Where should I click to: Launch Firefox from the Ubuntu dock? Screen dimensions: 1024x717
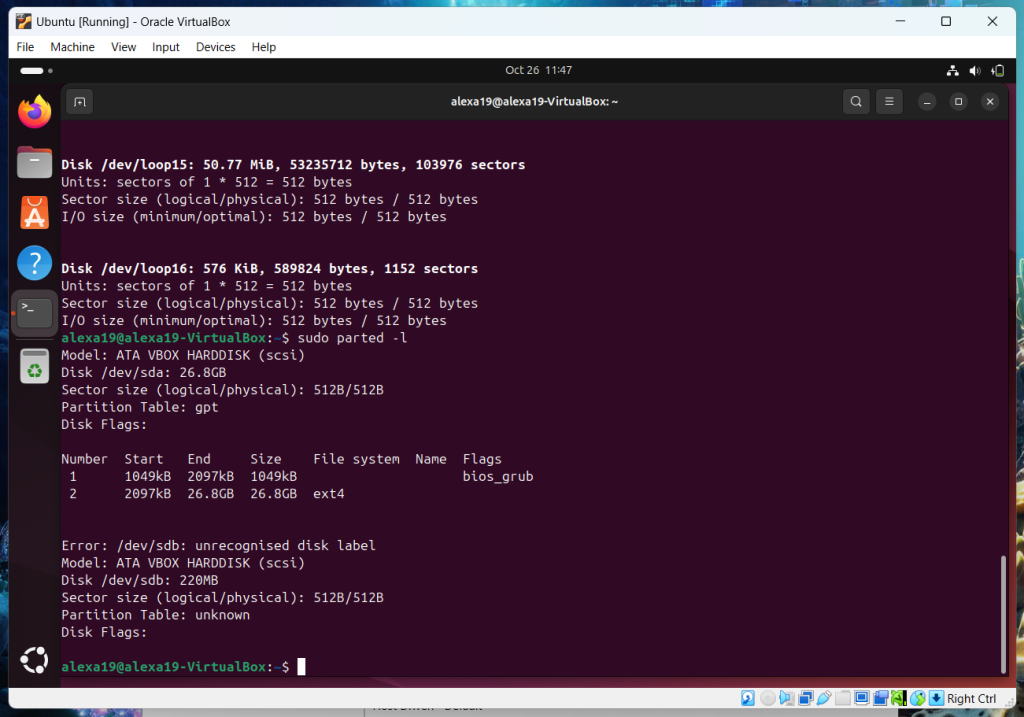tap(35, 112)
